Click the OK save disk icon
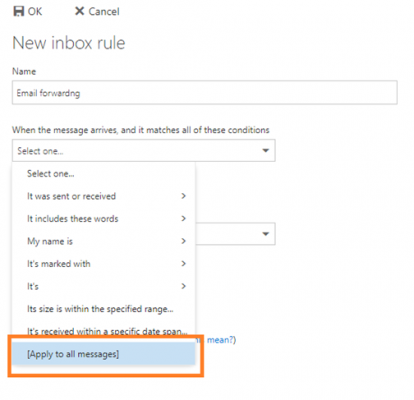 coord(19,11)
